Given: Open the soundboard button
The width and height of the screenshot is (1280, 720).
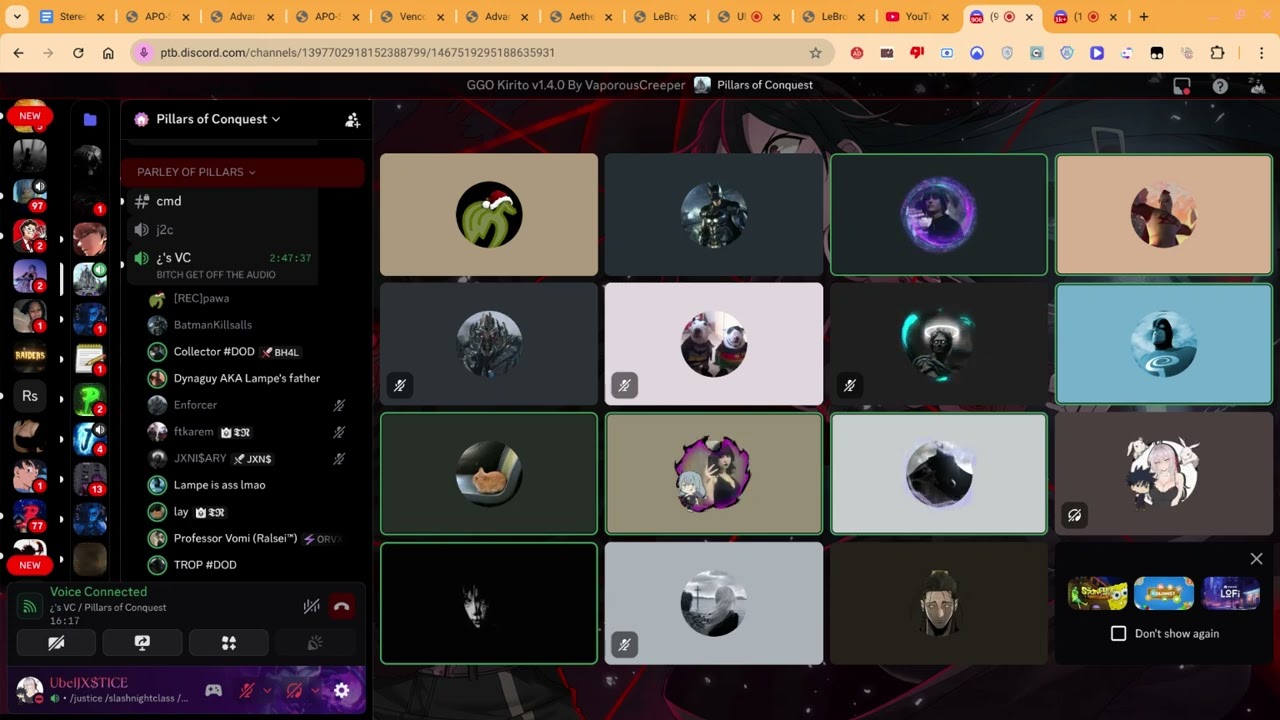Looking at the screenshot, I should point(315,643).
